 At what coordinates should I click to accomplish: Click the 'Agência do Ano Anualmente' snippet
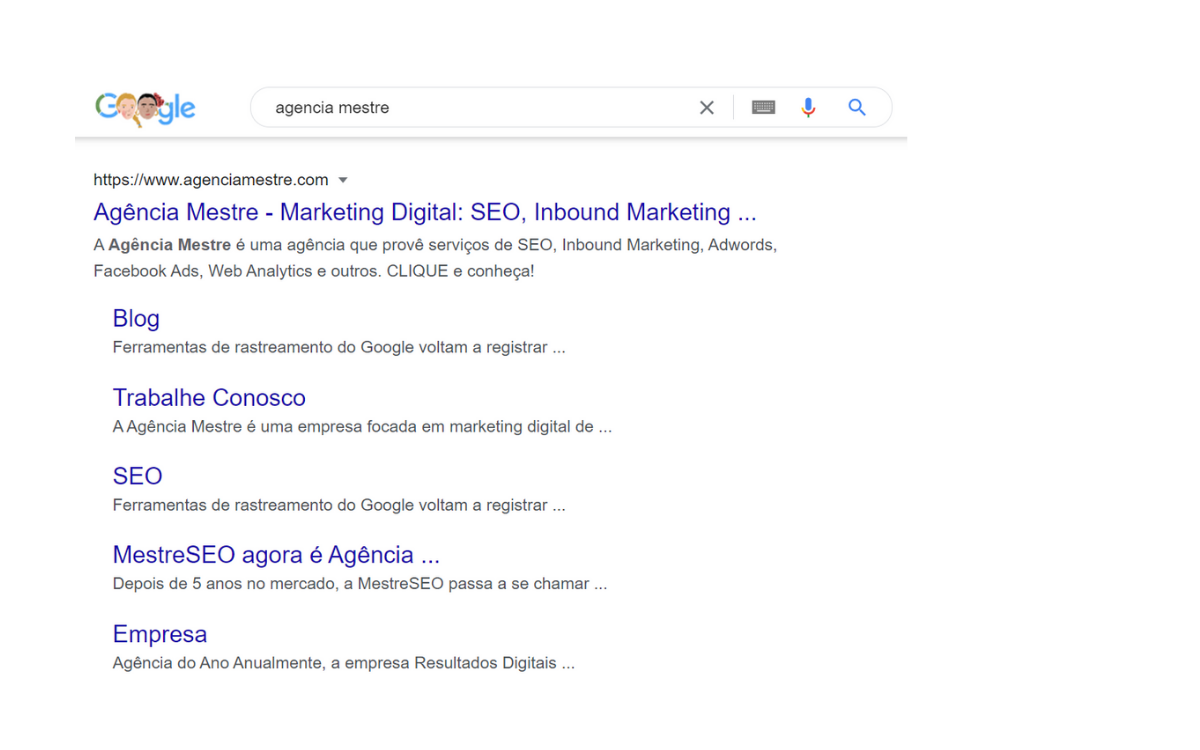[343, 663]
